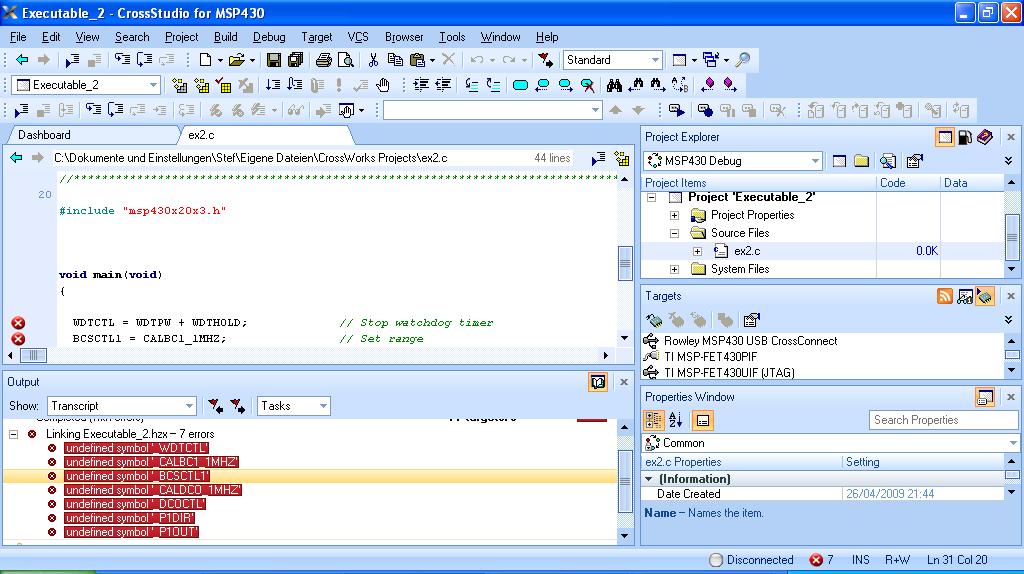Click the properties icon in Targets toolbar
1024x574 pixels.
(752, 320)
